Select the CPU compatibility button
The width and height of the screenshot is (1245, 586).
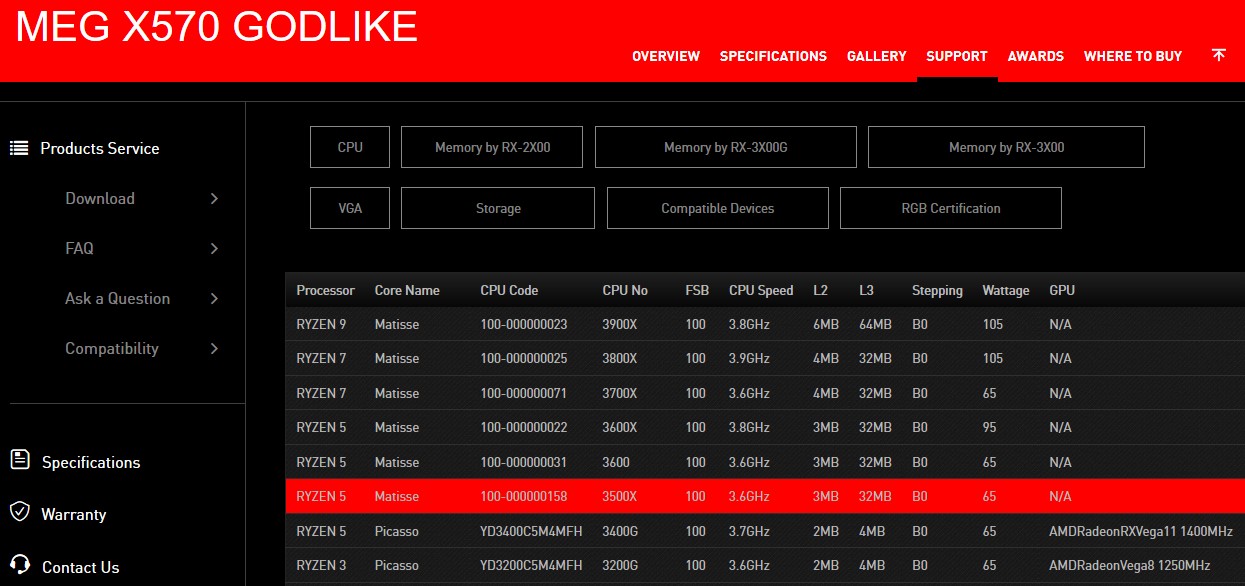350,147
